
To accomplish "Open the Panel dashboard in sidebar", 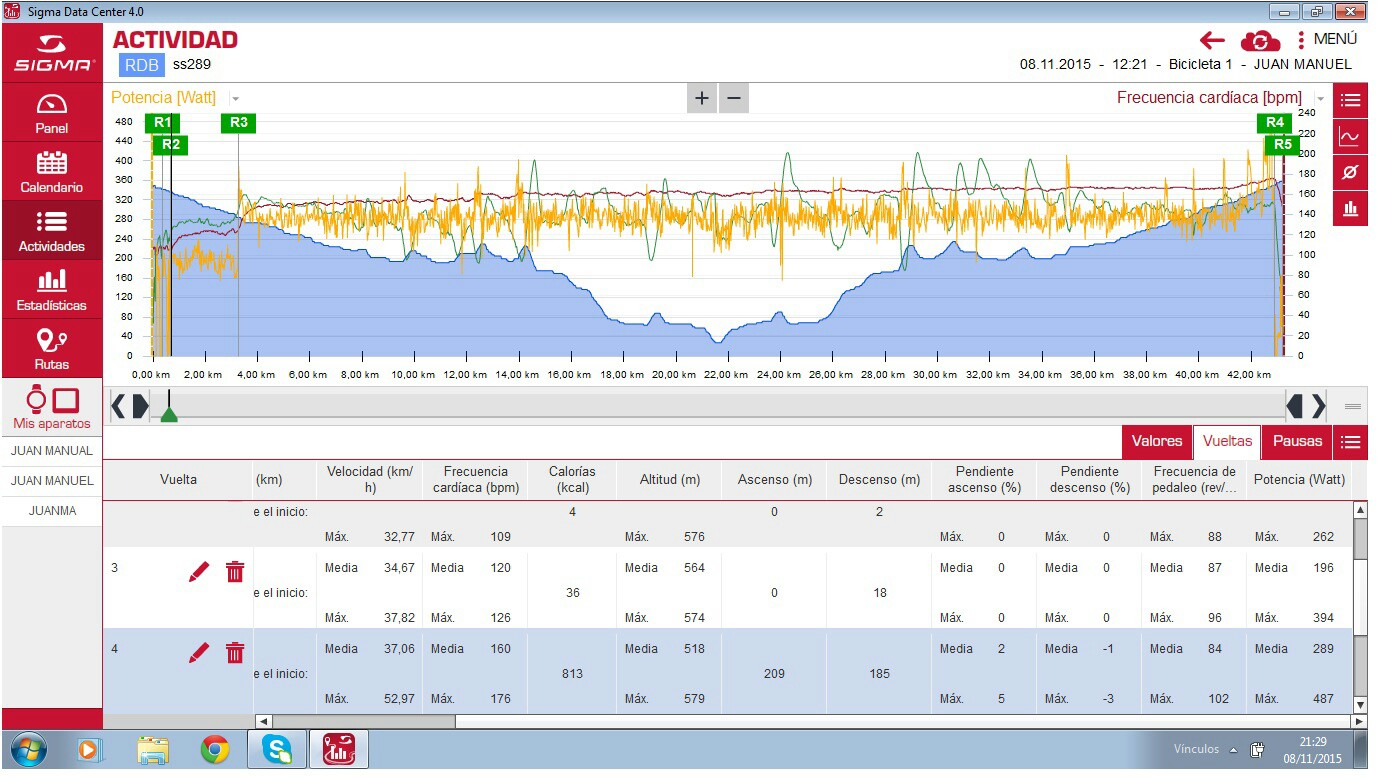I will (52, 112).
